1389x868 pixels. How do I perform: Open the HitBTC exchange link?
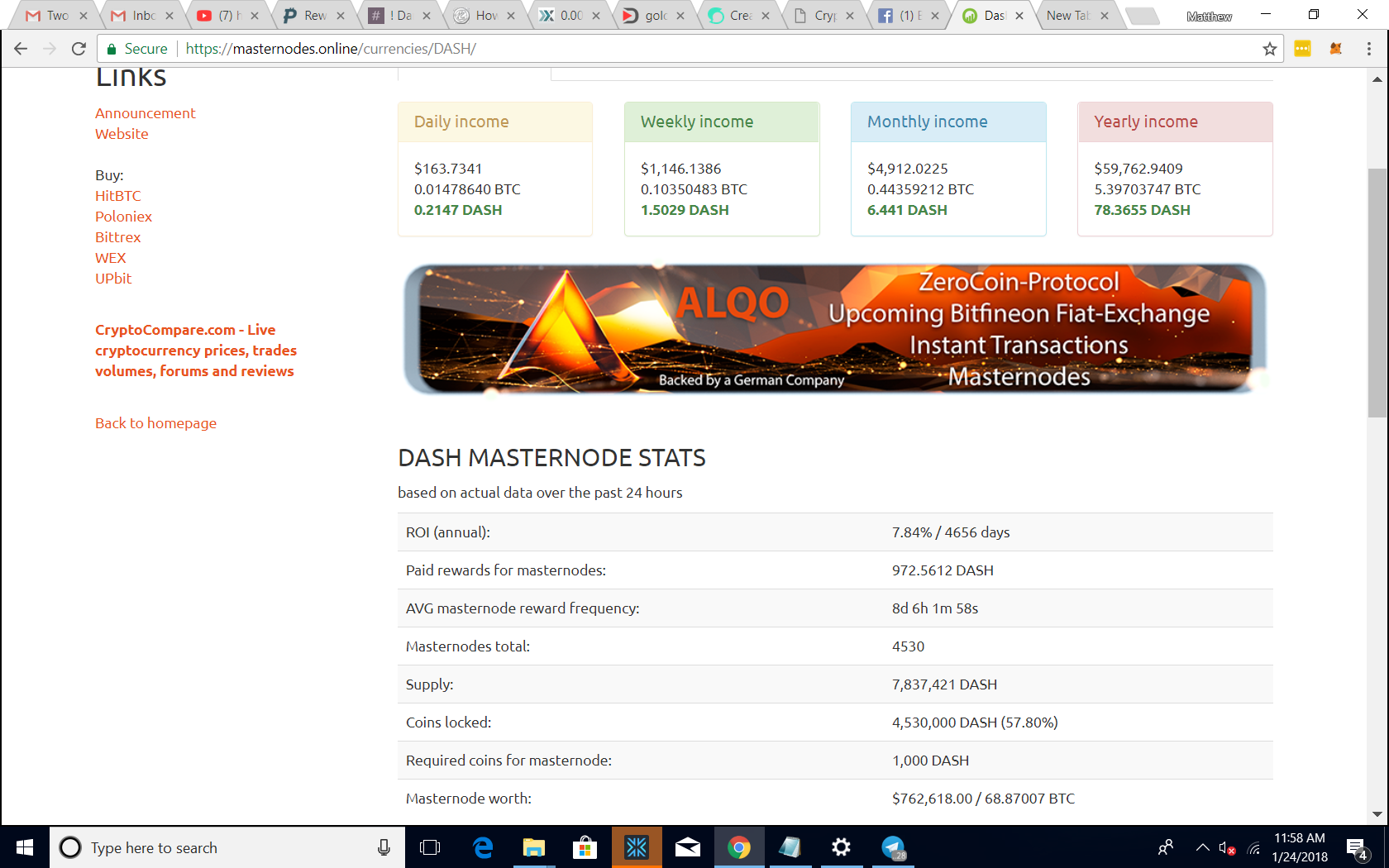pos(118,196)
